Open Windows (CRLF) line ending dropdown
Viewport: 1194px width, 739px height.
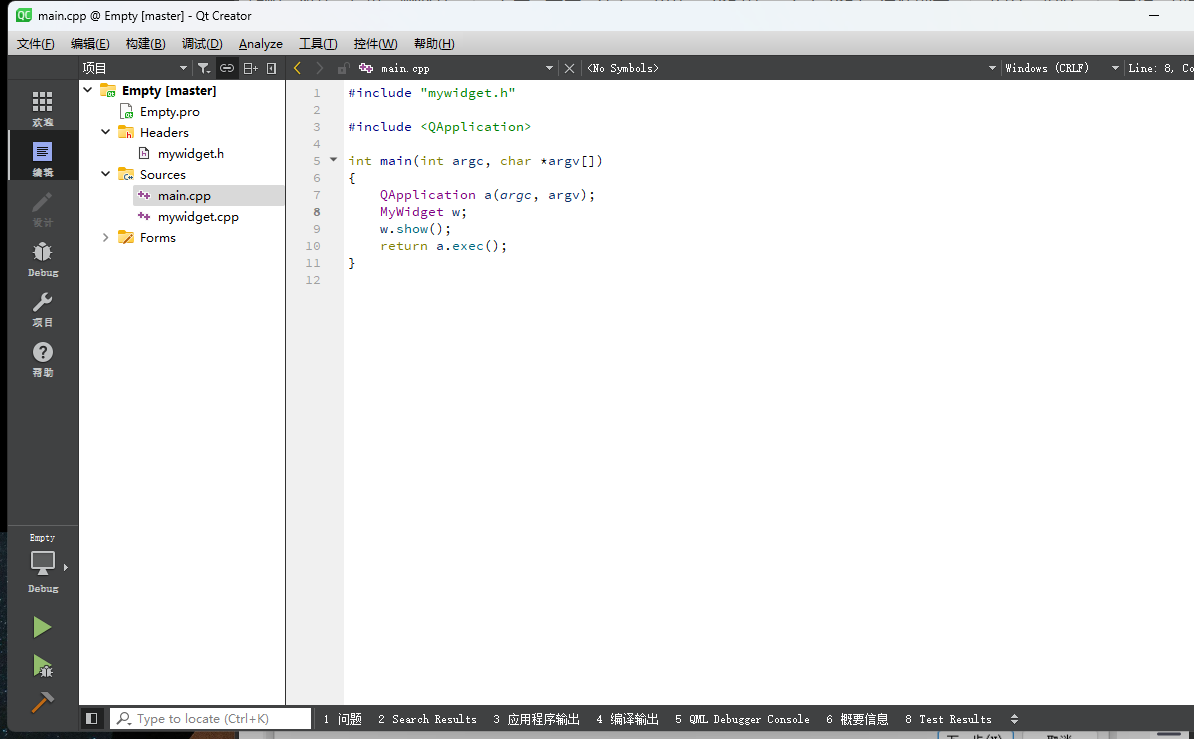1062,69
